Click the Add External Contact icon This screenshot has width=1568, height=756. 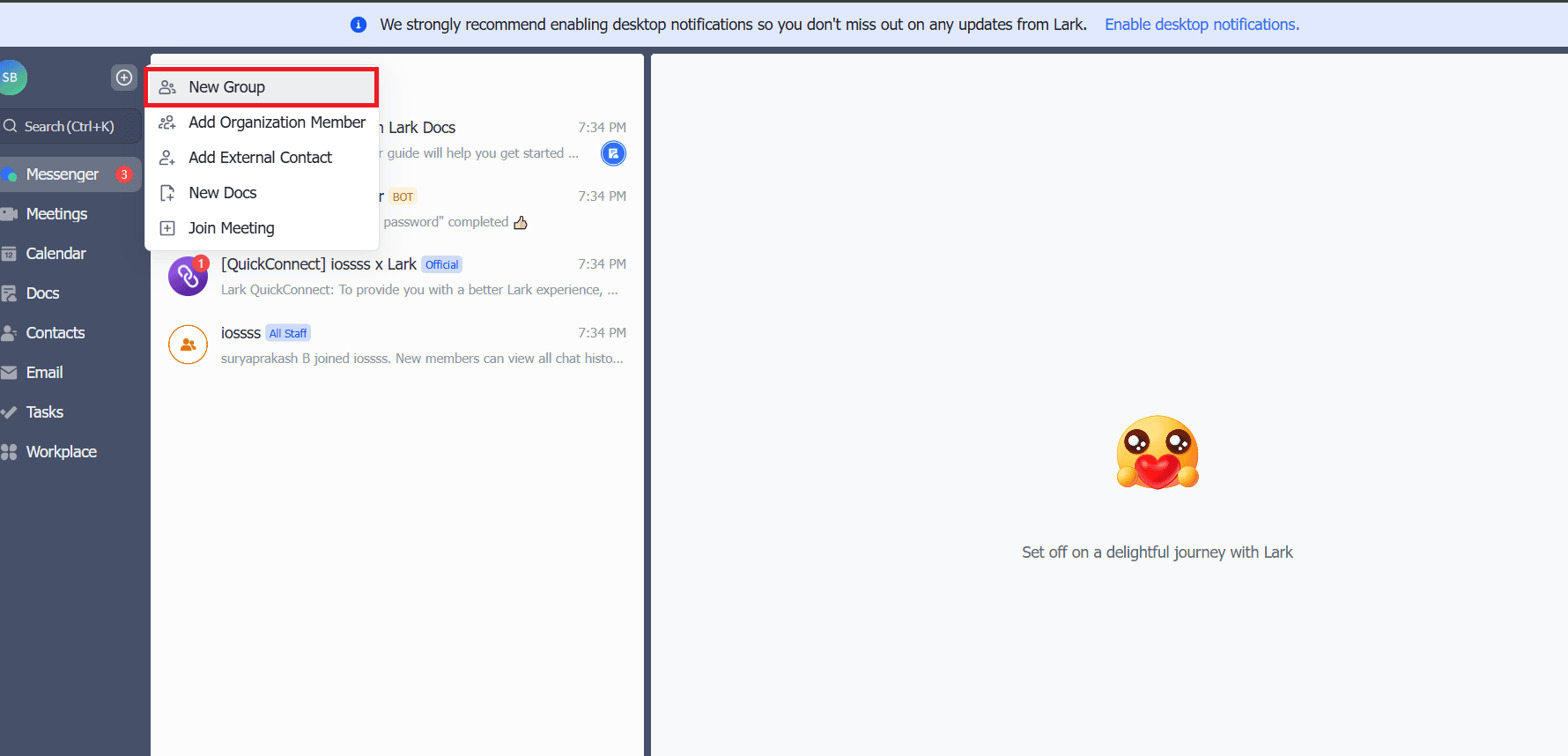point(167,158)
